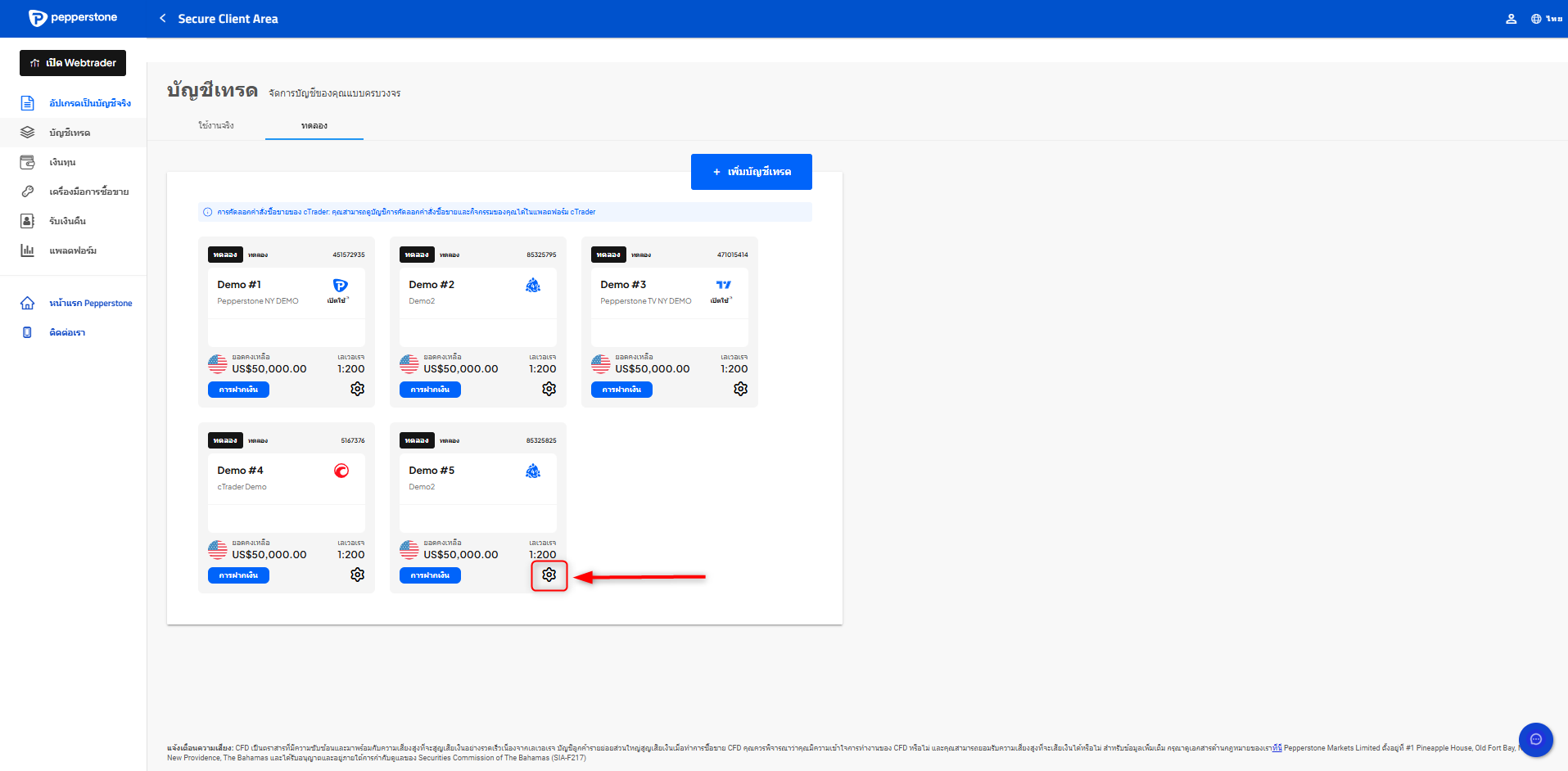Click the Pepperstone logo in the header

click(x=73, y=18)
